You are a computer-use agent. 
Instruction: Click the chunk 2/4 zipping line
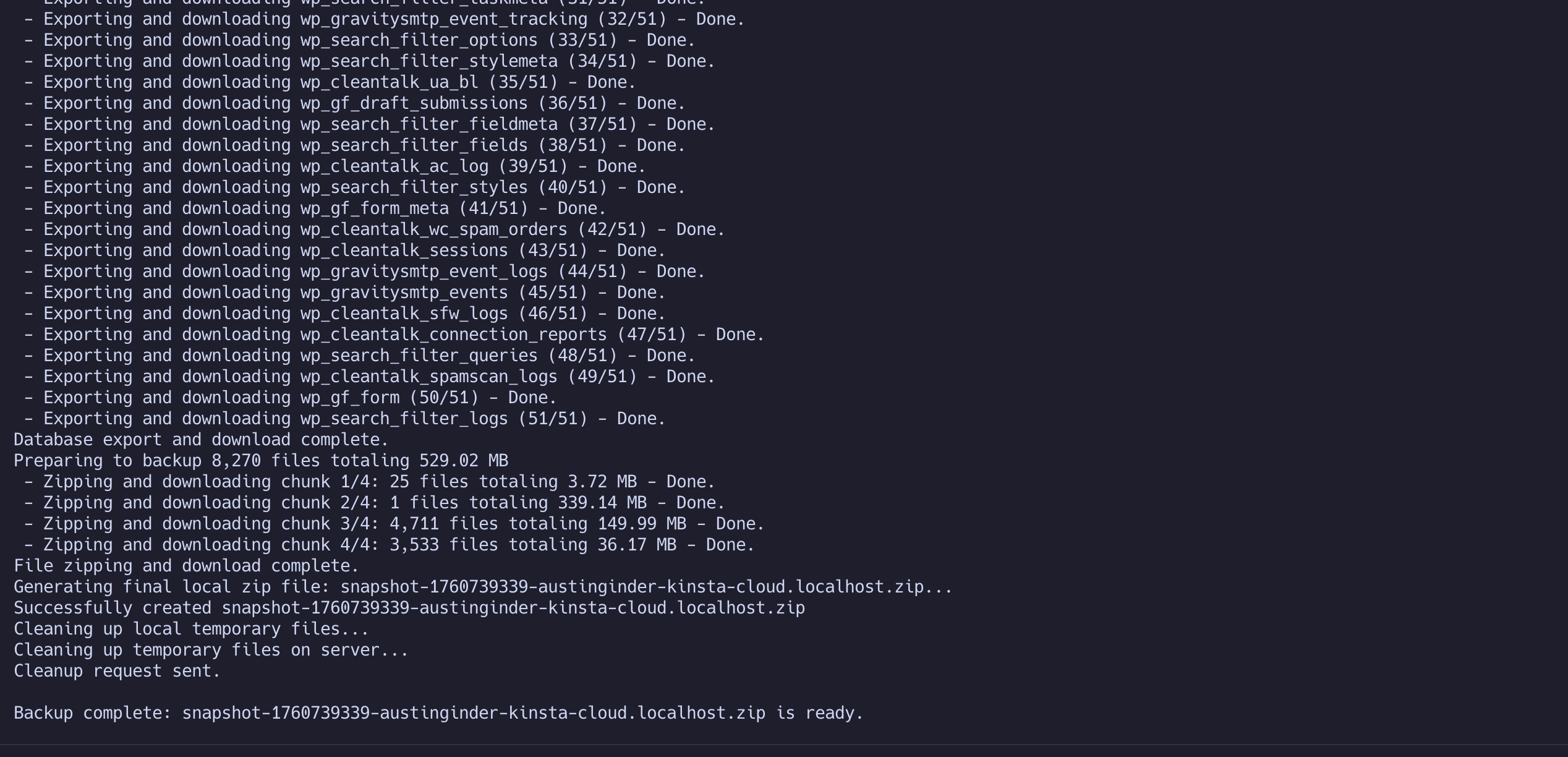373,503
